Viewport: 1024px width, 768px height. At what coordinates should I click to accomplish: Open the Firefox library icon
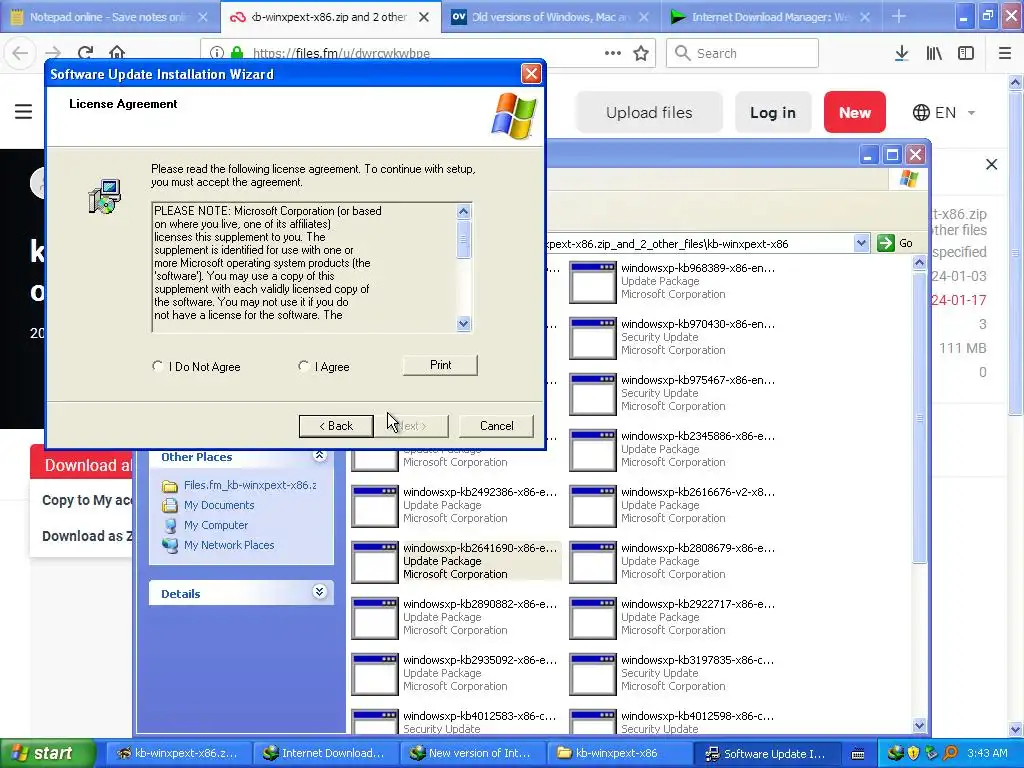[x=934, y=53]
